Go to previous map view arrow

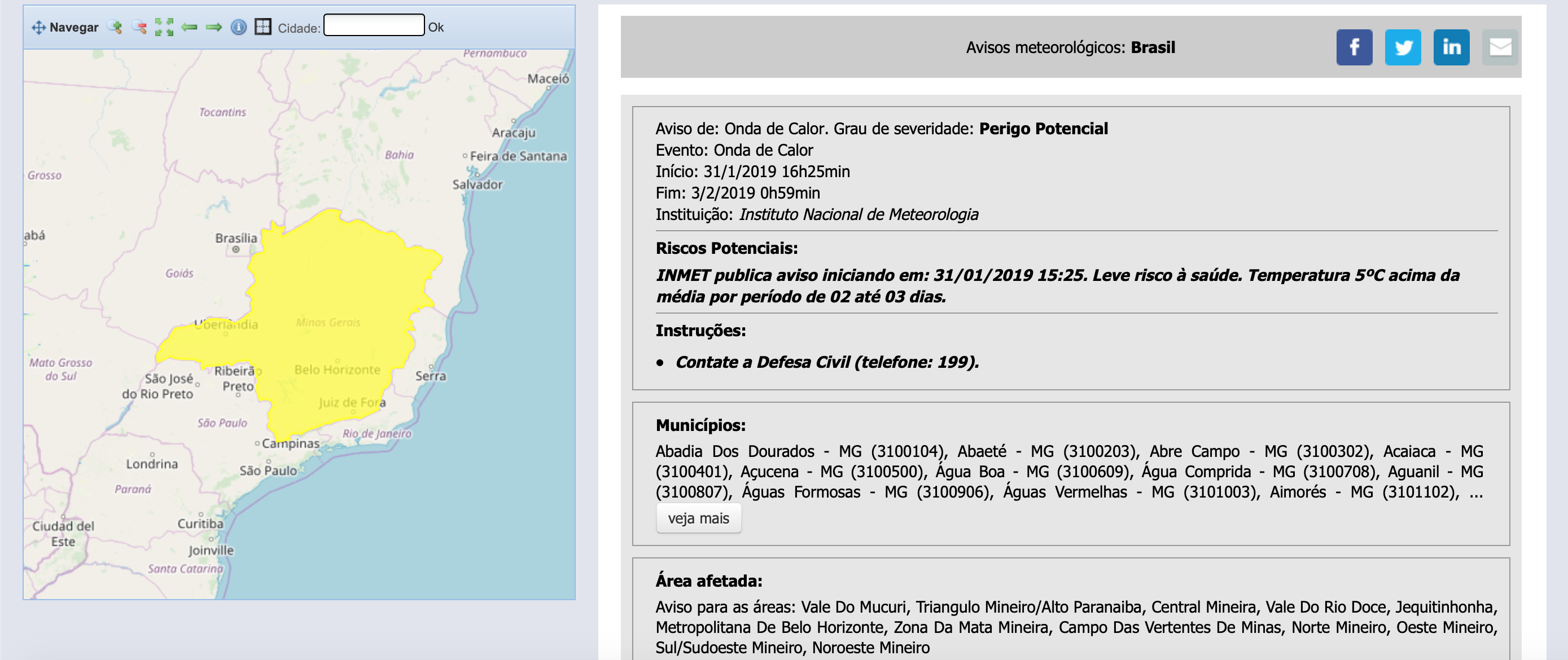click(189, 28)
